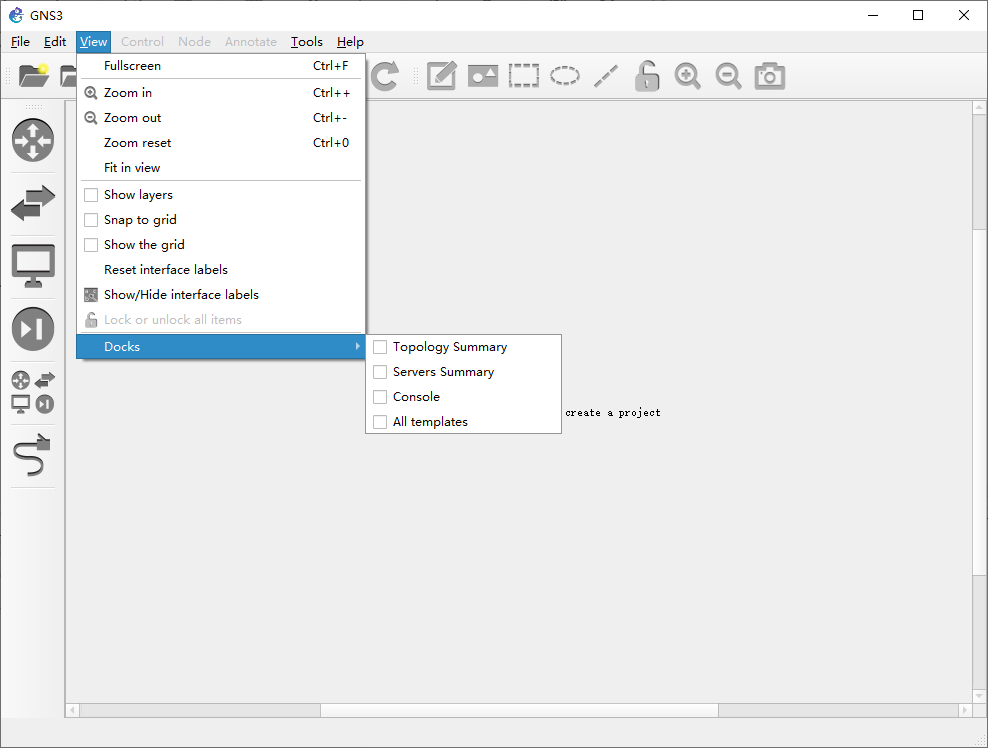
Task: Choose Zoom in menu entry
Action: 221,93
